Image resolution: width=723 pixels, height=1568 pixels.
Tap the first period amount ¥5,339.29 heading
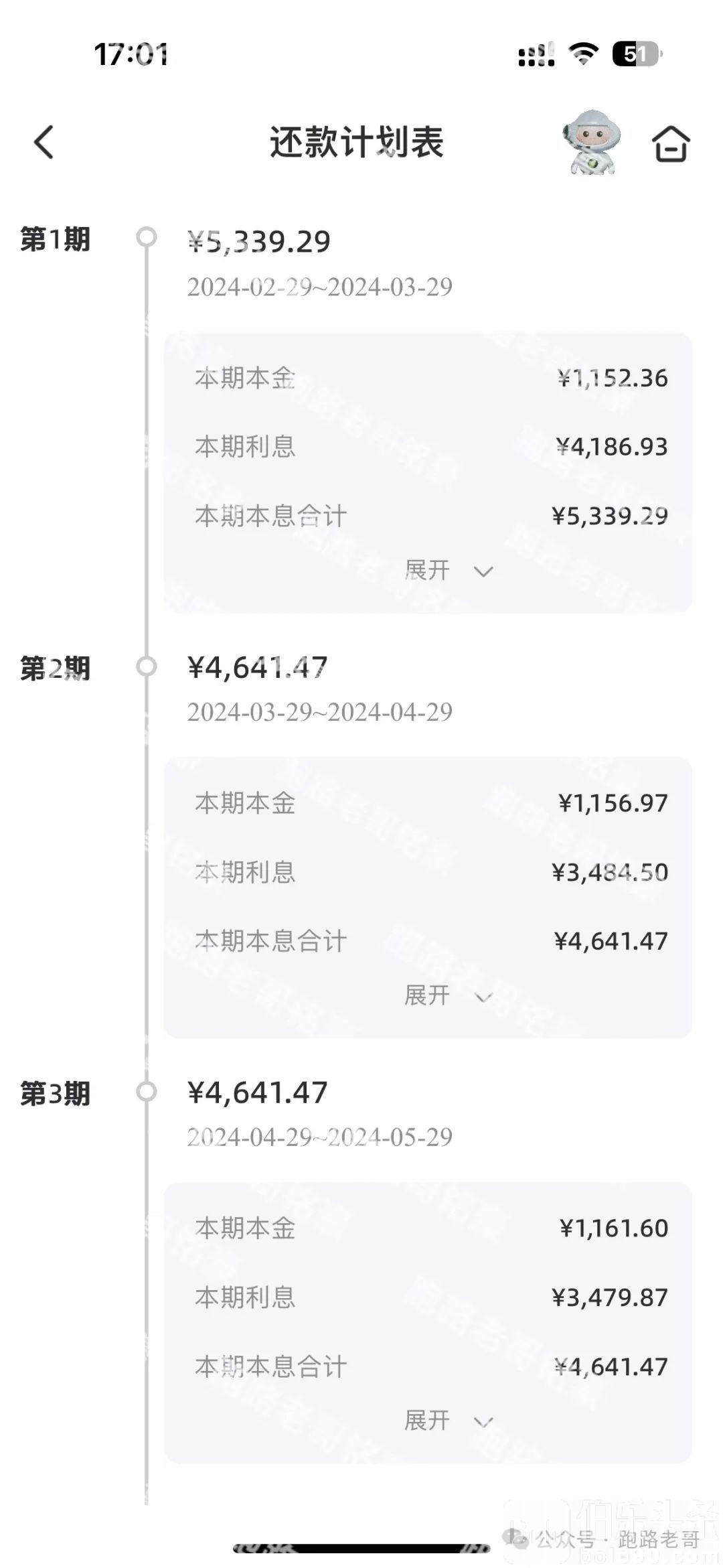pyautogui.click(x=259, y=242)
